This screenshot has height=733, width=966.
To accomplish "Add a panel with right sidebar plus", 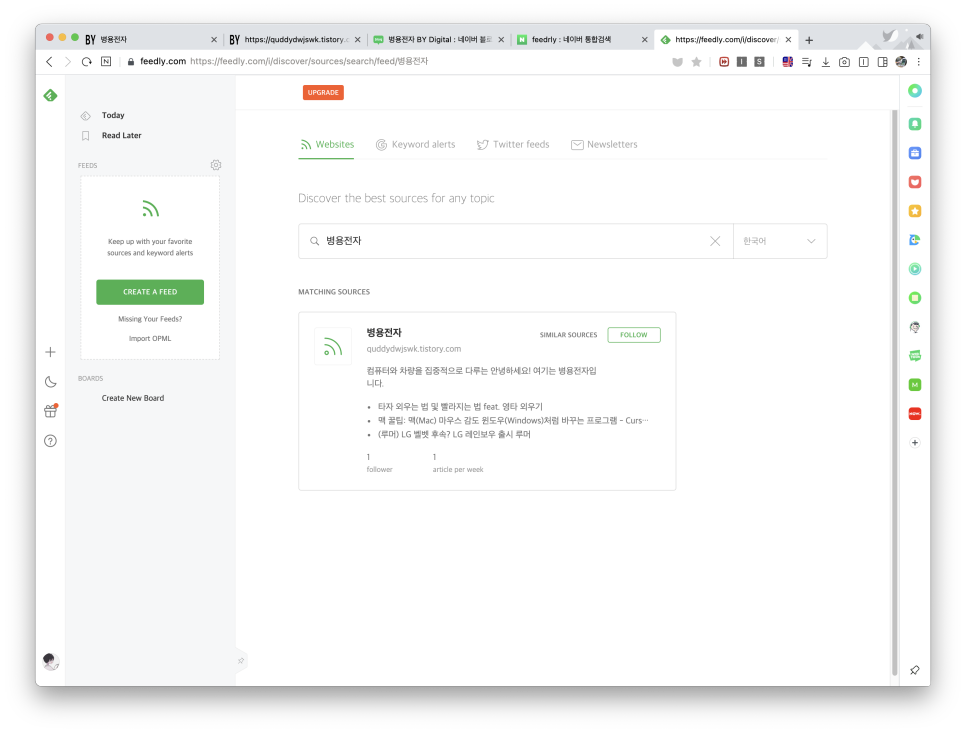I will [x=915, y=443].
